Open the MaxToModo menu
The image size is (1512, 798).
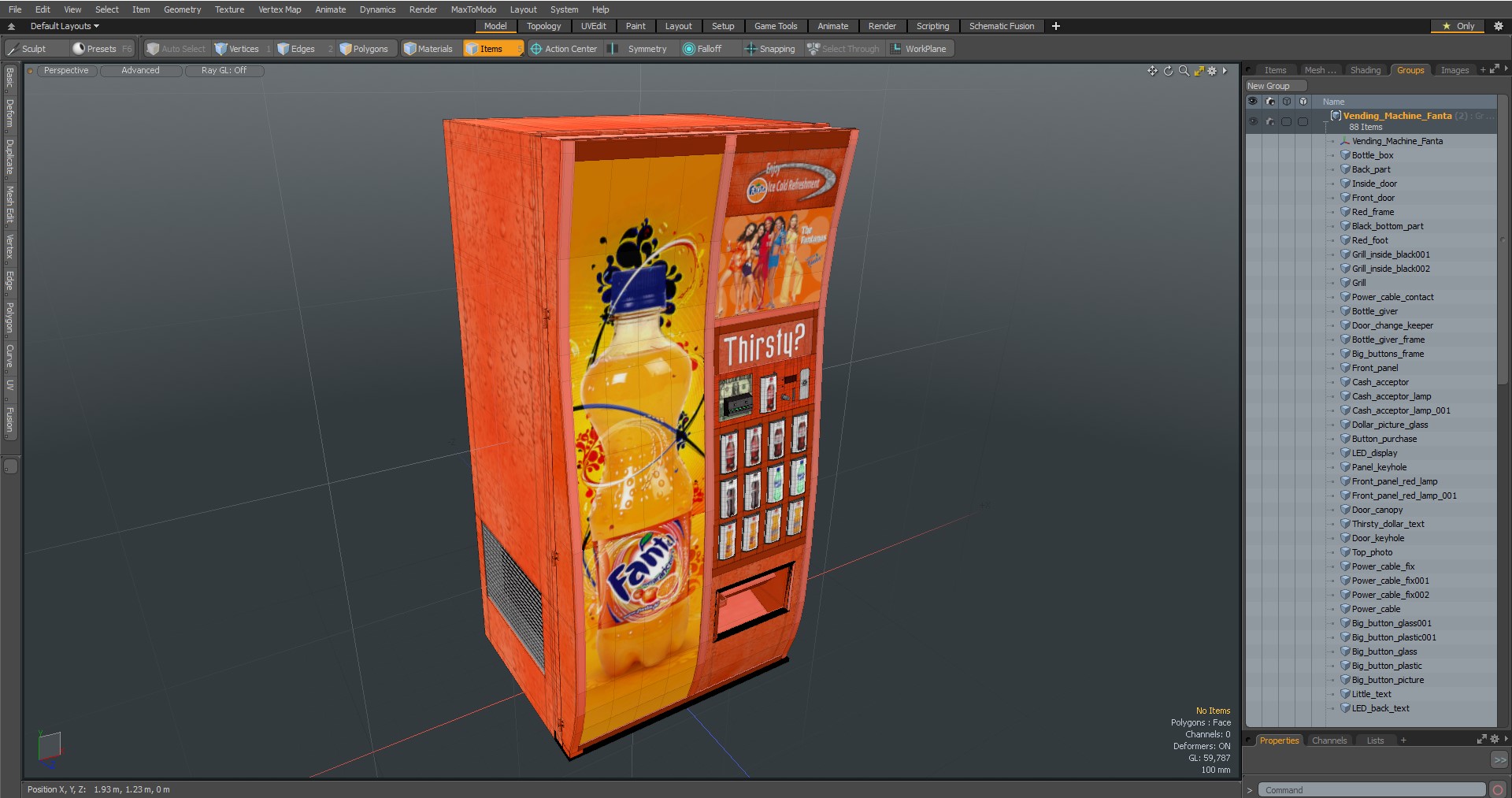tap(473, 9)
